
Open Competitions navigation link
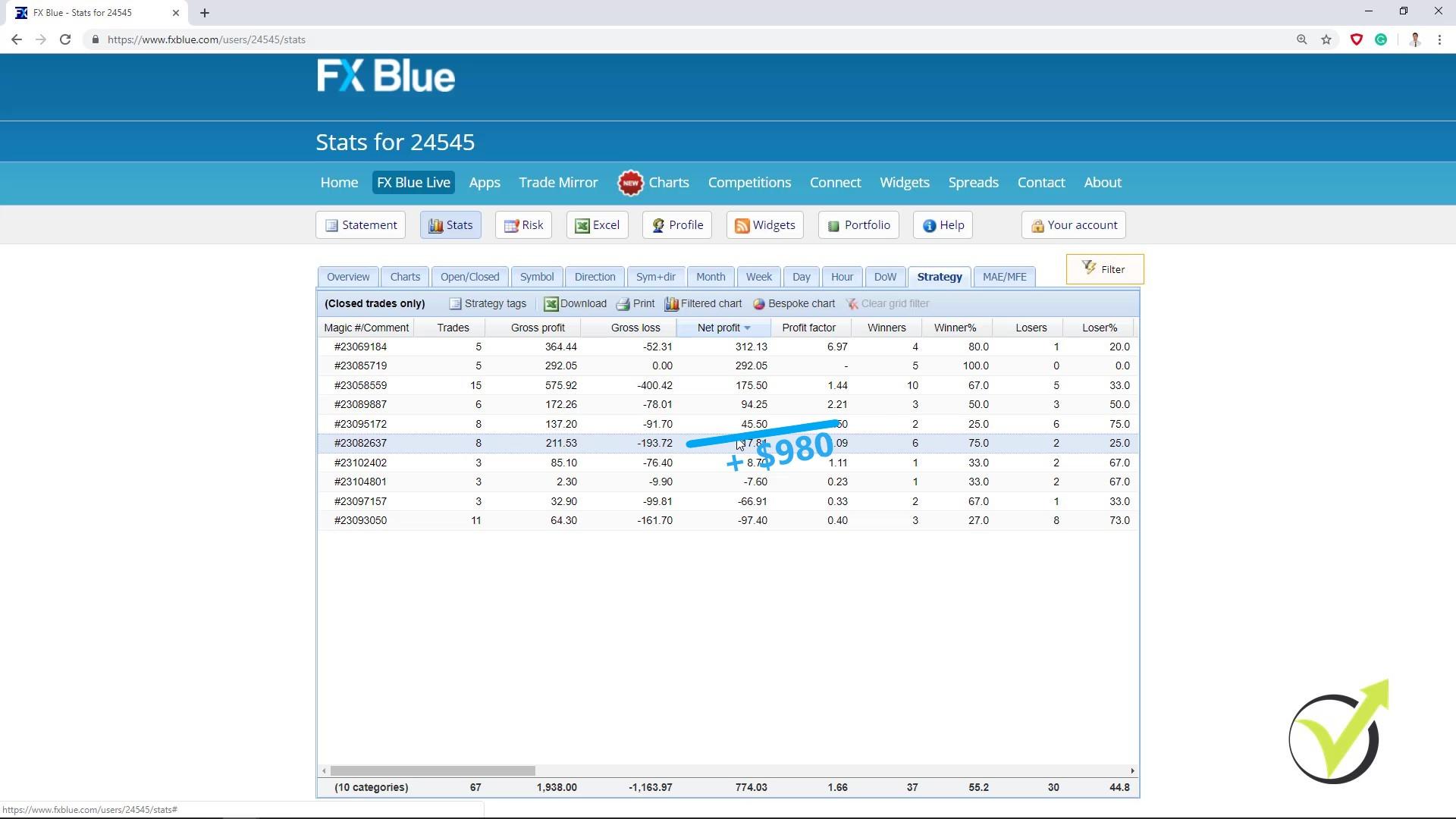pyautogui.click(x=749, y=183)
